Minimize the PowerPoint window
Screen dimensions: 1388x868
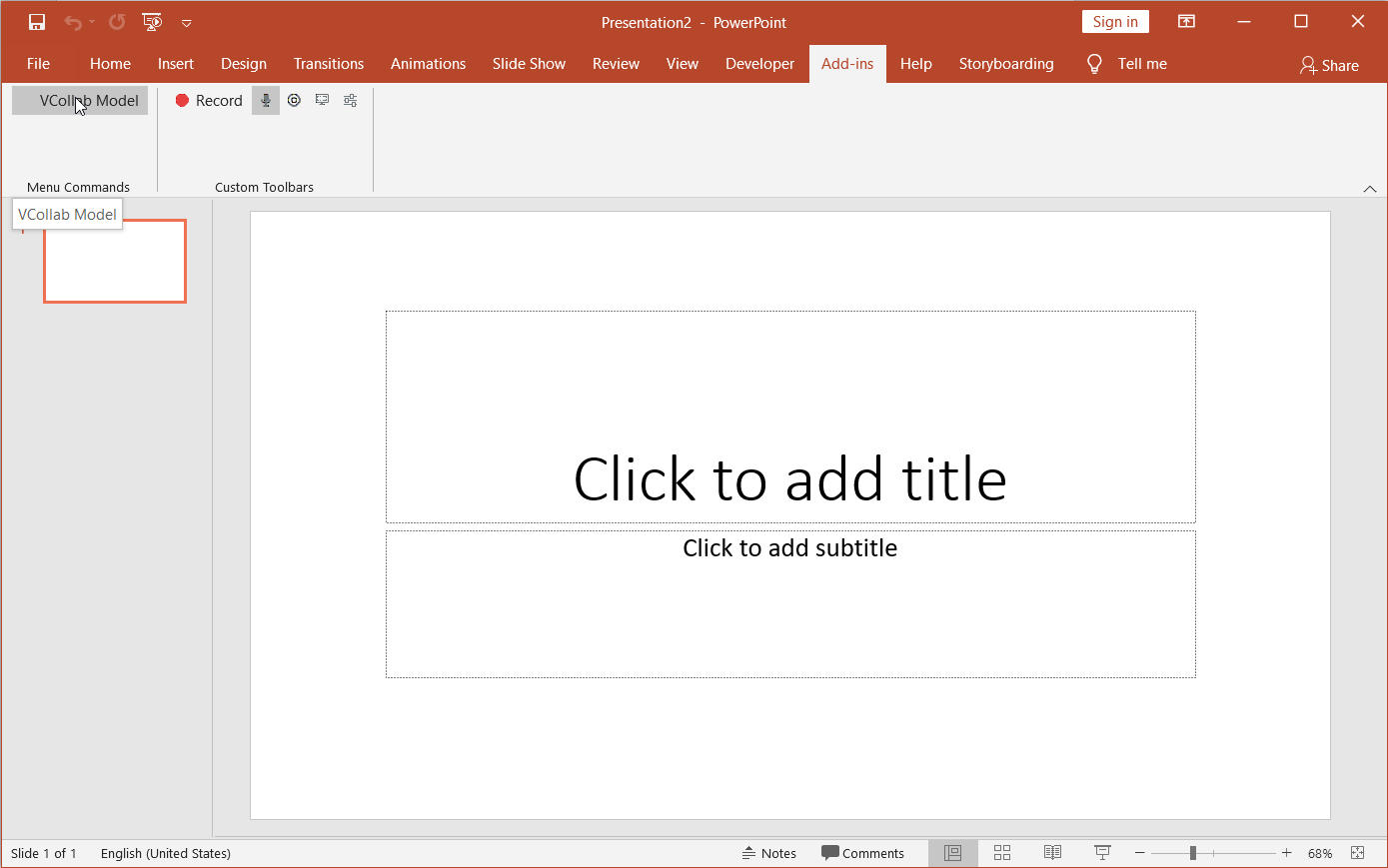click(x=1244, y=22)
